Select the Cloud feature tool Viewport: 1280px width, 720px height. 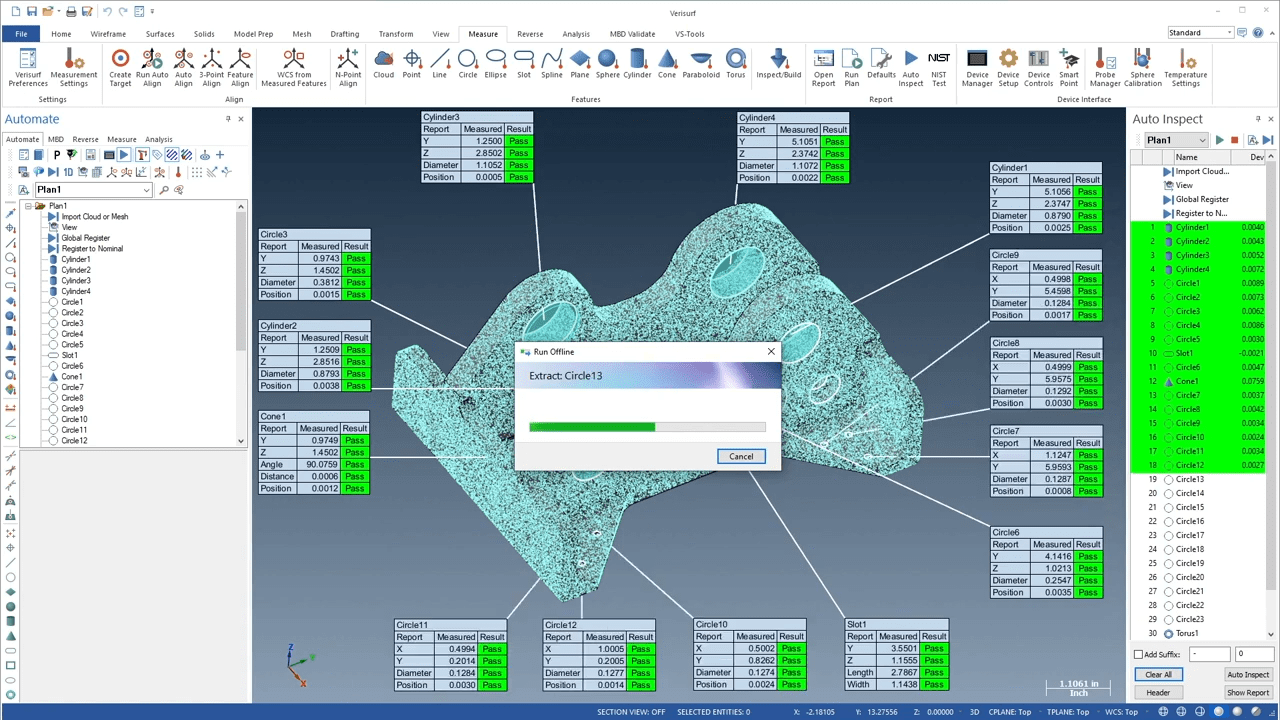[x=384, y=64]
